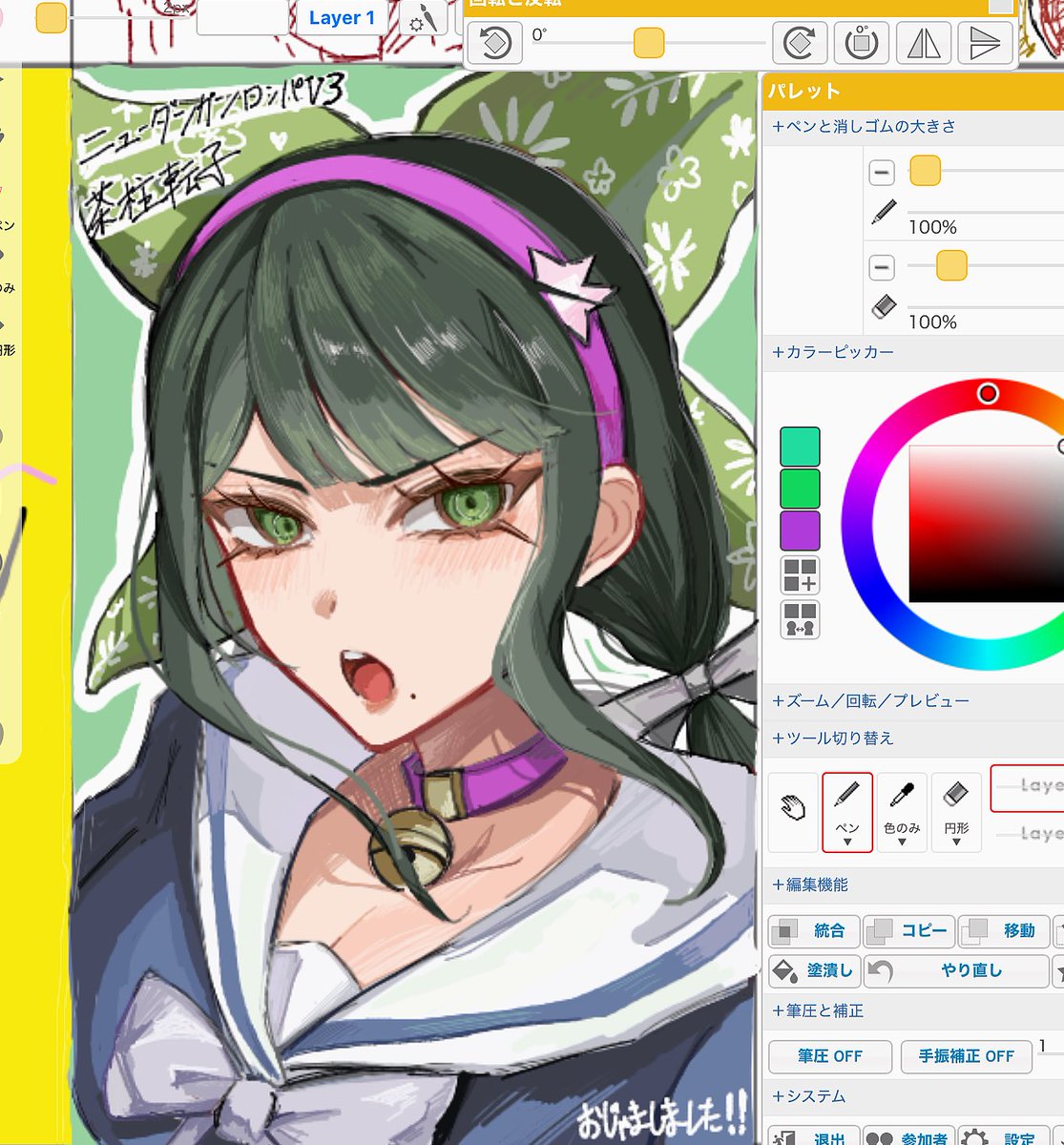This screenshot has width=1064, height=1145.
Task: Open the 参加者 participants list
Action: pos(908,1136)
